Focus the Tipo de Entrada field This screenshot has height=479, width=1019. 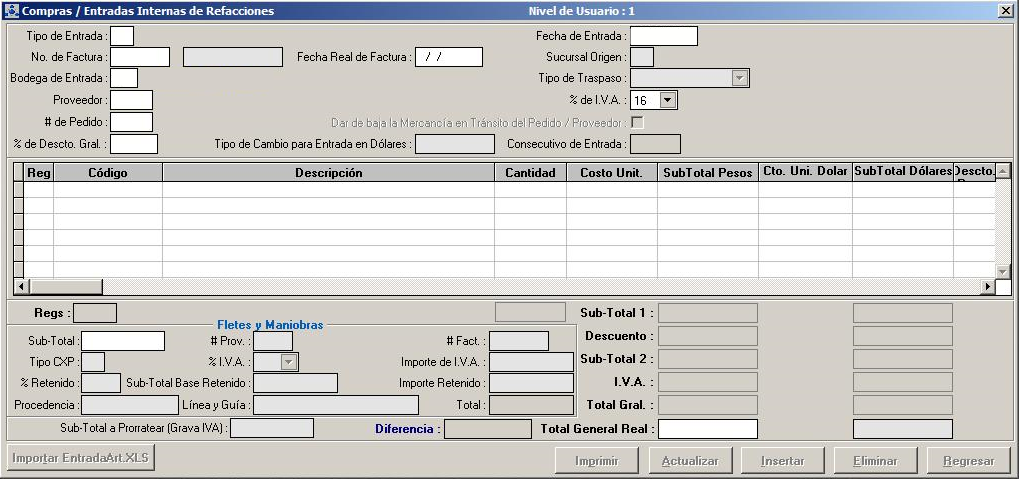(122, 36)
